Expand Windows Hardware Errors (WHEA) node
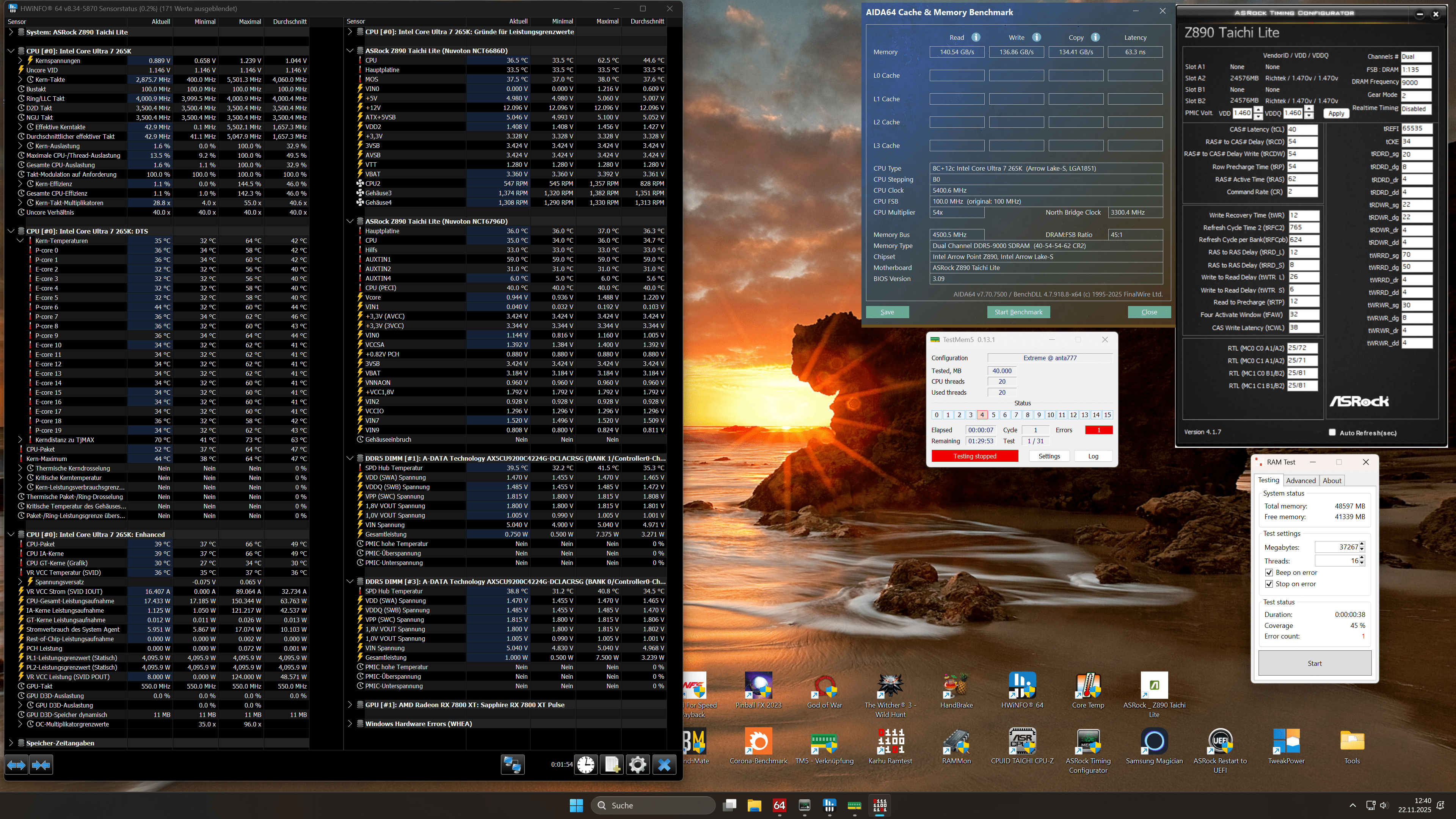Screen dimensions: 1456x819 [x=350, y=723]
